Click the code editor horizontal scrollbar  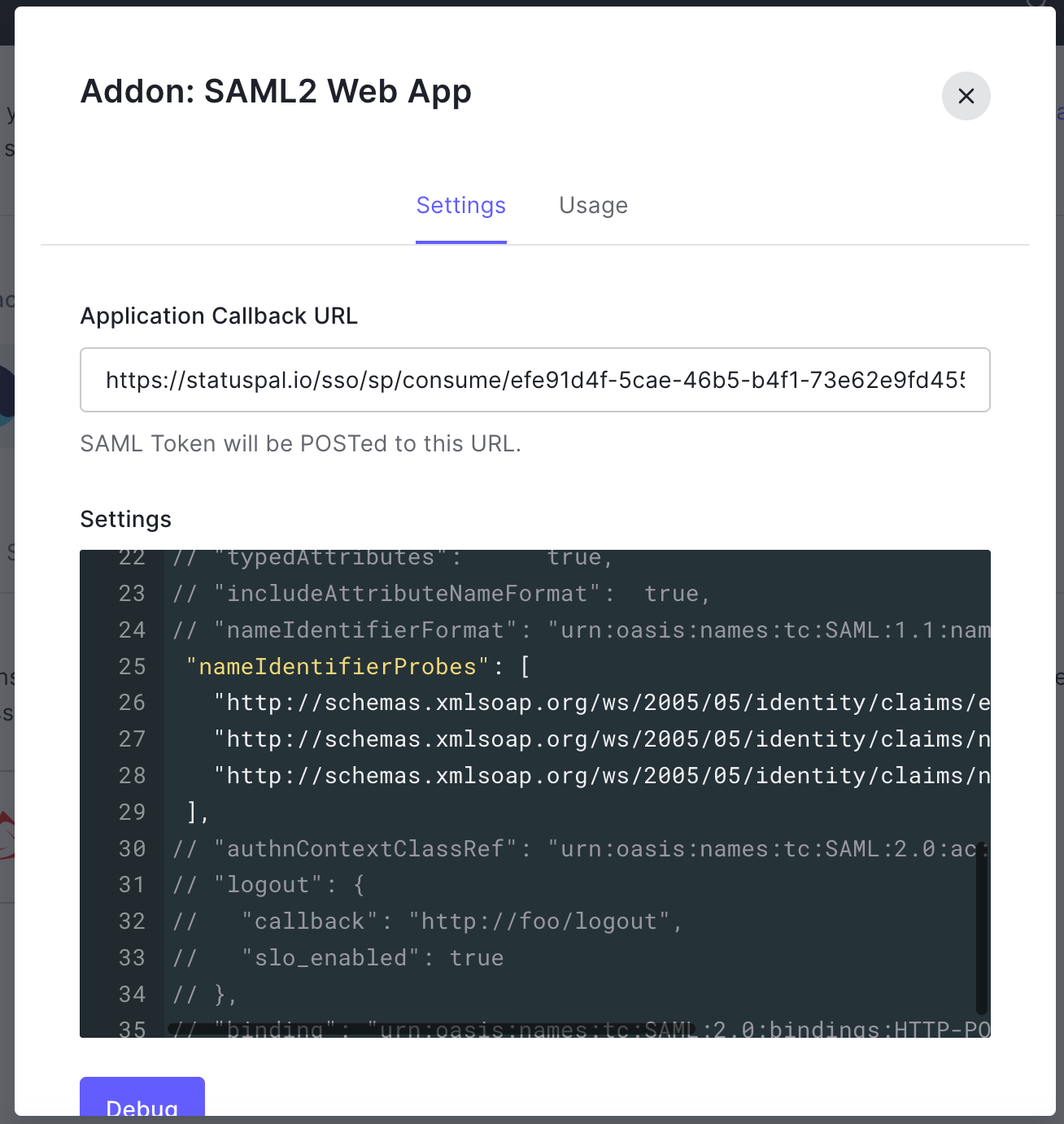point(431,1029)
